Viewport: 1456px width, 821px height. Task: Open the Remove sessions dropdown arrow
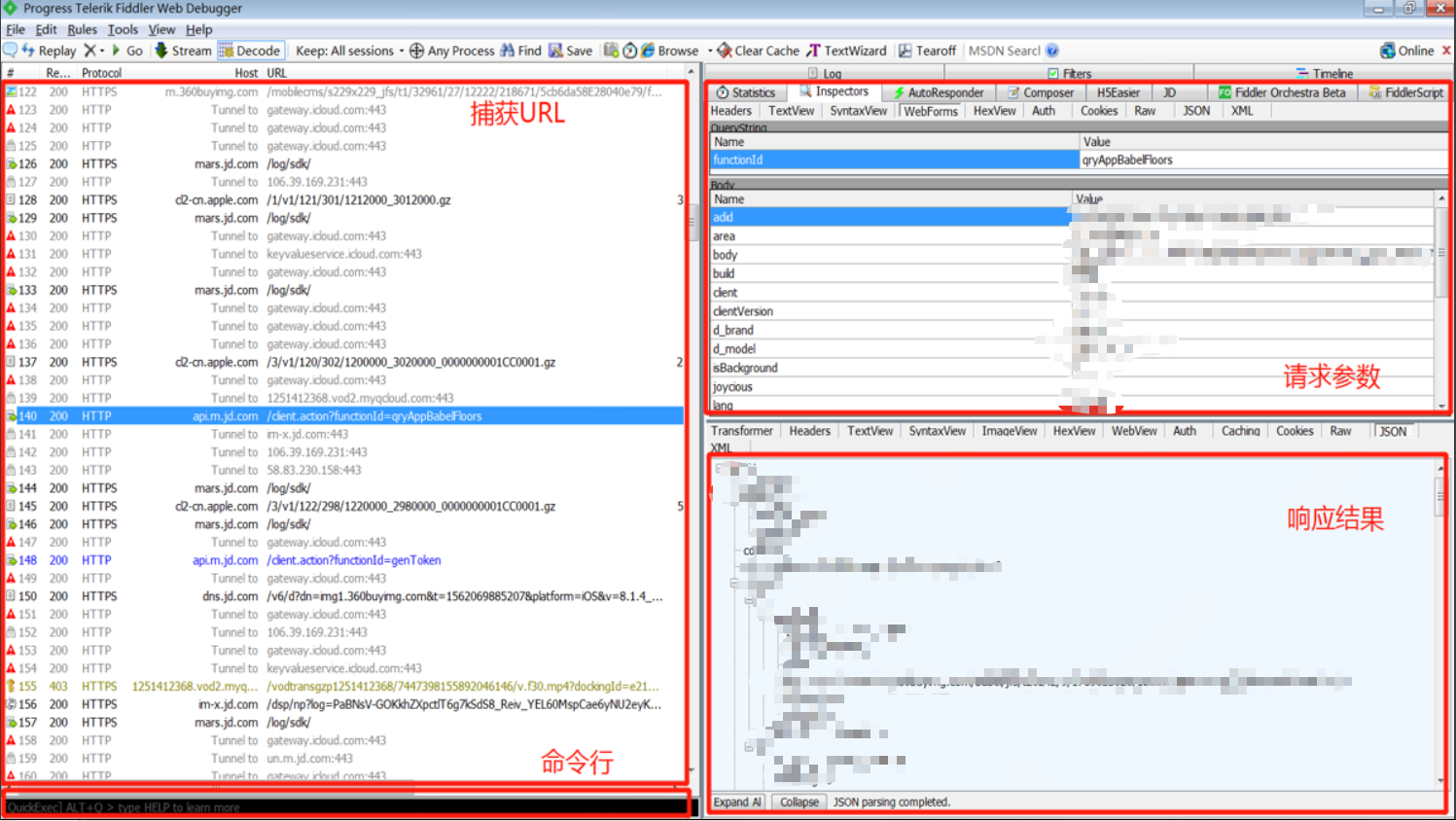102,51
